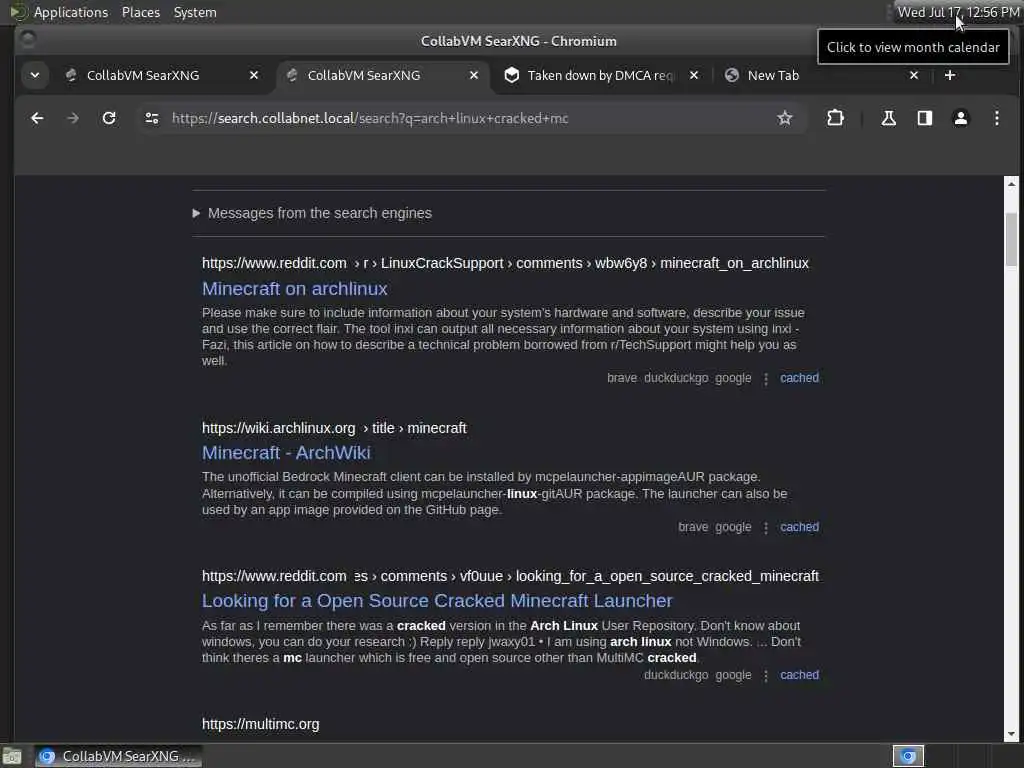Open site information icon in address bar

pyautogui.click(x=152, y=118)
